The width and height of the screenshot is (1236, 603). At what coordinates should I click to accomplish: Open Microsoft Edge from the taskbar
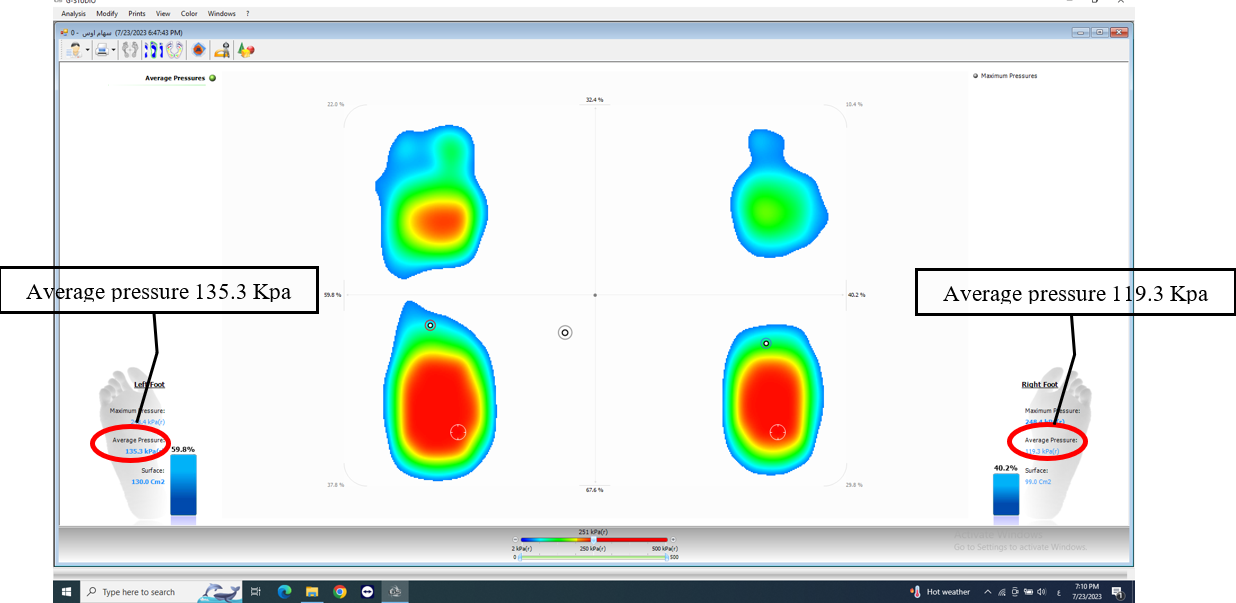click(x=283, y=591)
